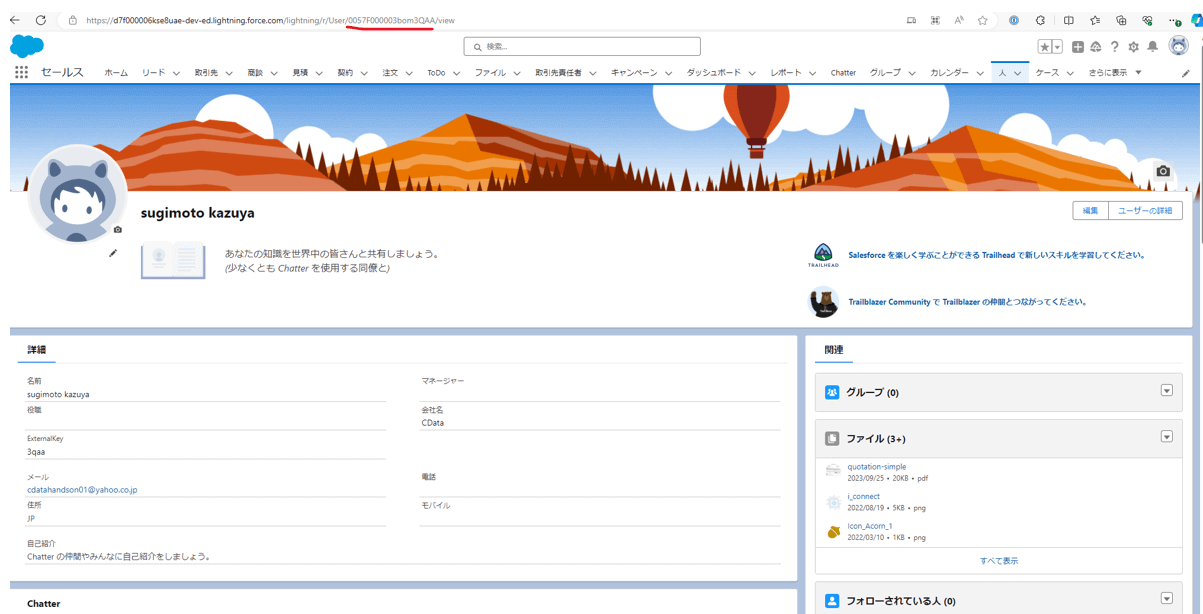The image size is (1203, 614).
Task: Open the App Launcher grid icon
Action: click(21, 72)
